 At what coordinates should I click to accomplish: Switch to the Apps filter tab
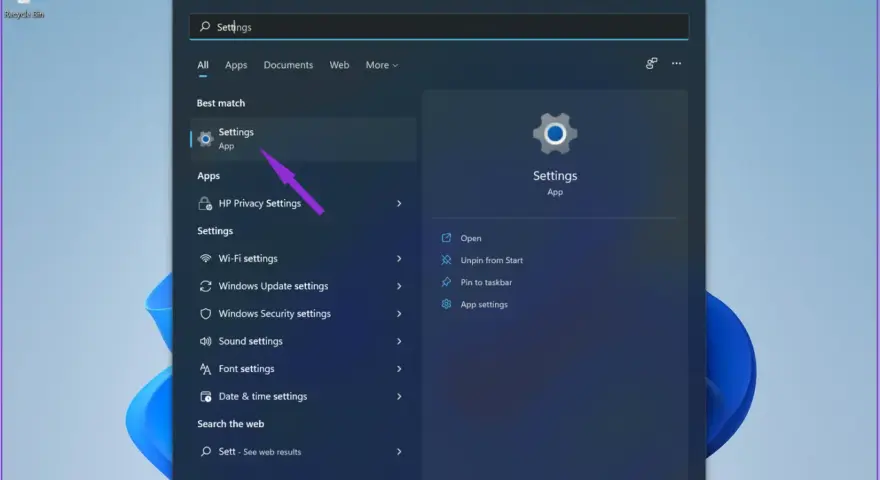[236, 65]
